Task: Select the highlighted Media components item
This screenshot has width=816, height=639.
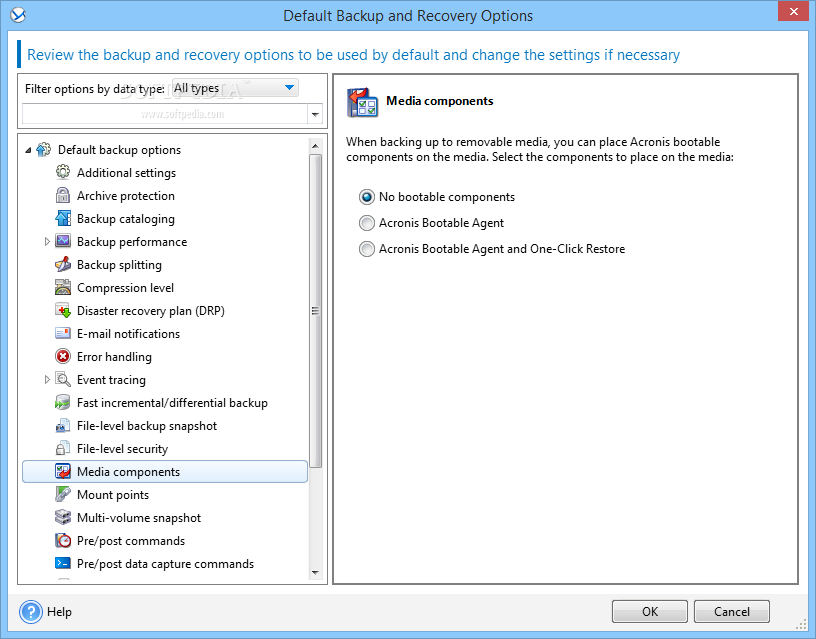Action: click(x=165, y=471)
